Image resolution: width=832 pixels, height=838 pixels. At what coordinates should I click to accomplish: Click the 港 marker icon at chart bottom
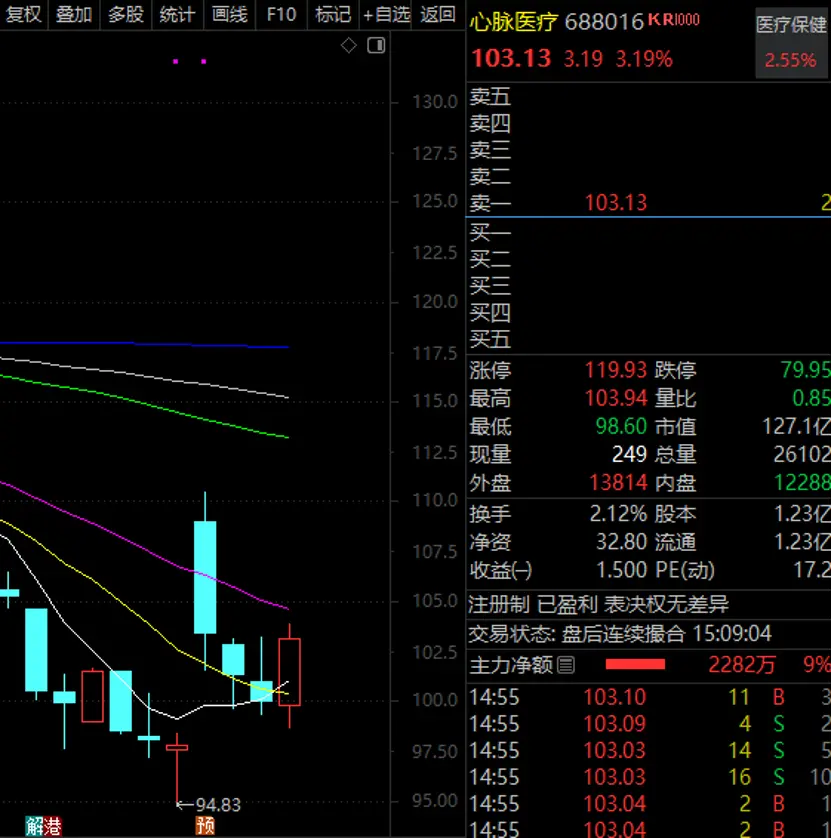pyautogui.click(x=52, y=826)
